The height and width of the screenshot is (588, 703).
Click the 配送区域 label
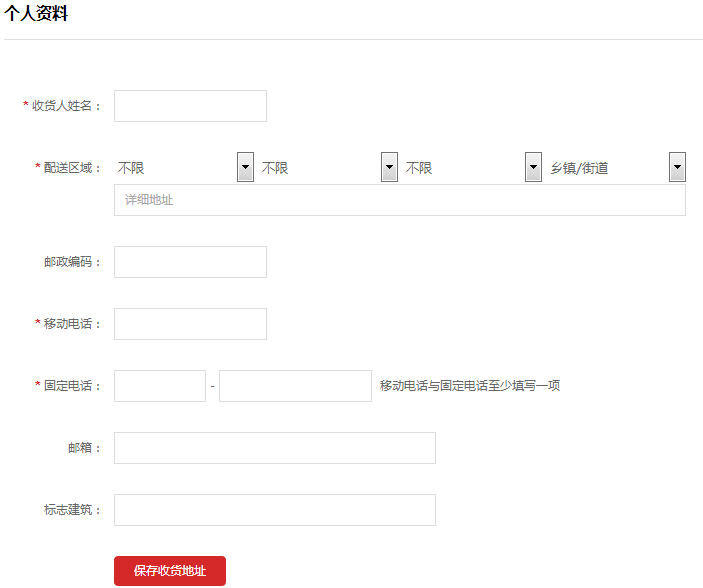coord(72,168)
